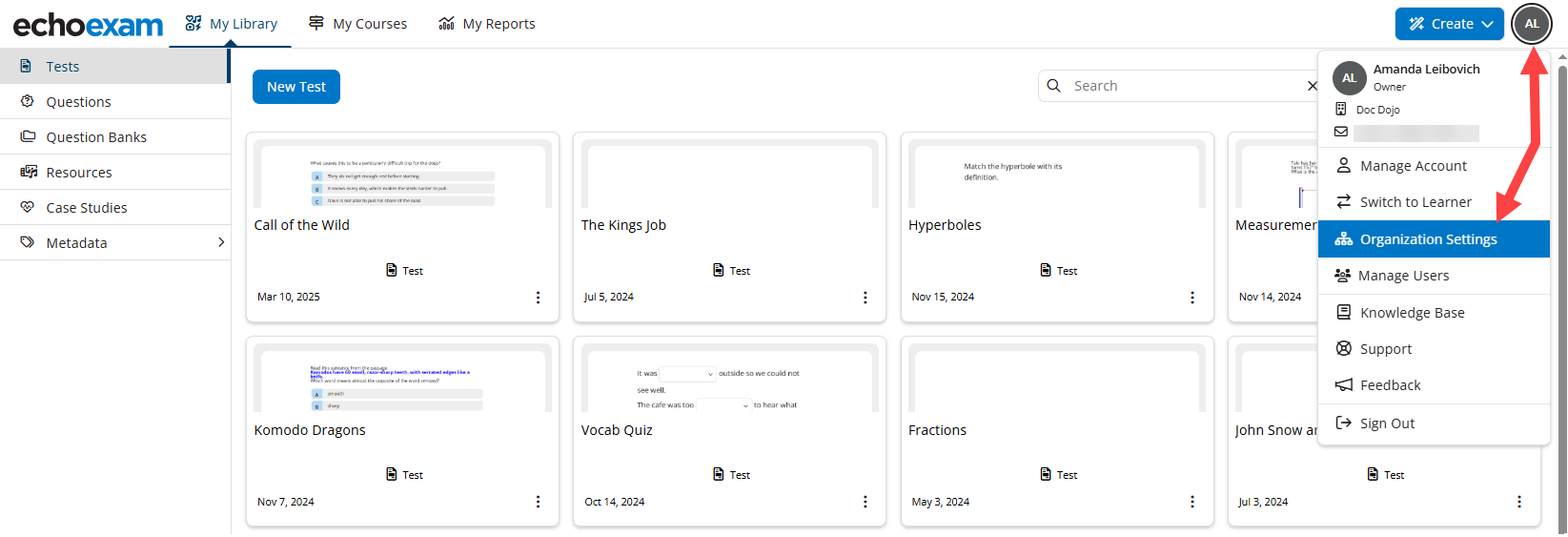Image resolution: width=1568 pixels, height=537 pixels.
Task: Open options menu for Vocab Quiz
Action: 865,502
